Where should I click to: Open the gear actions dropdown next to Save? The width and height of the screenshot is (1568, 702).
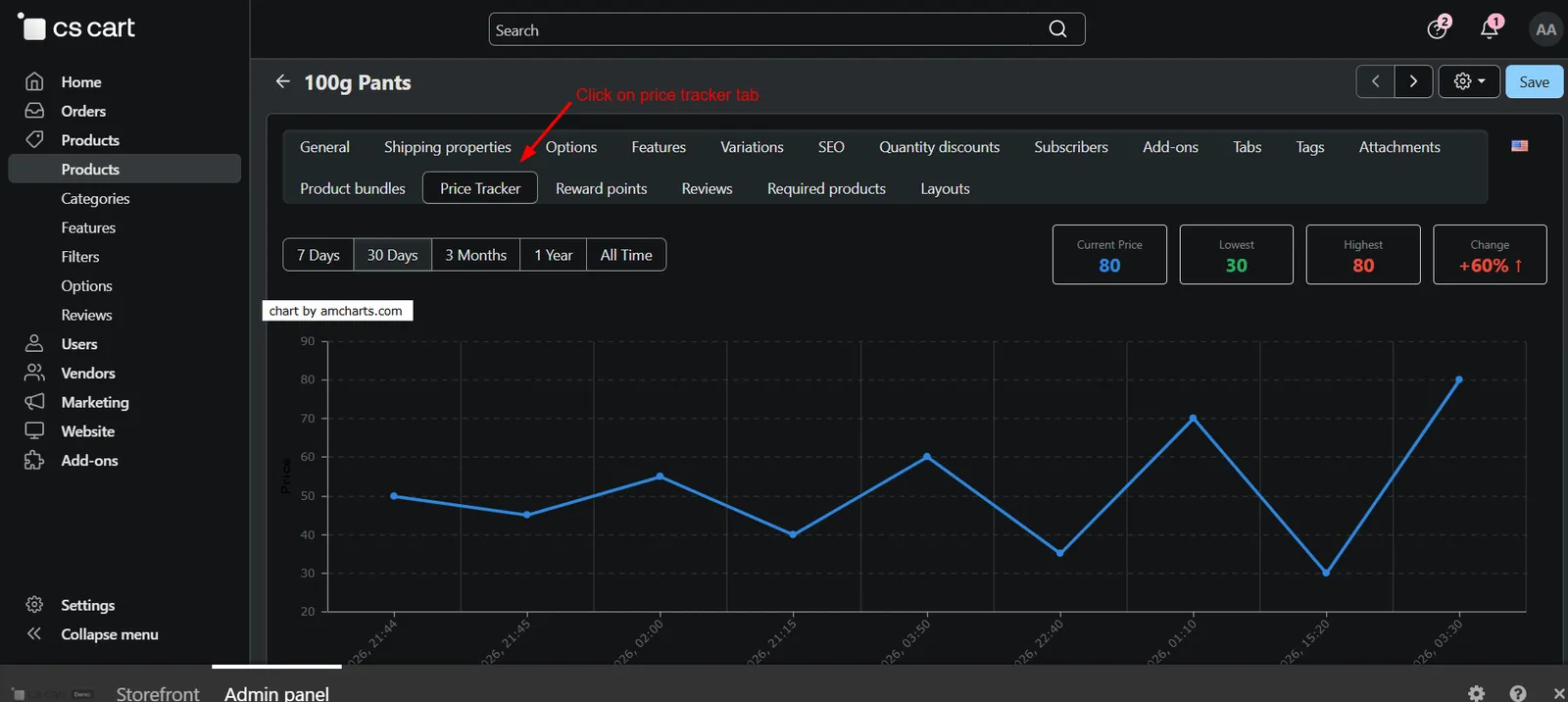coord(1469,81)
